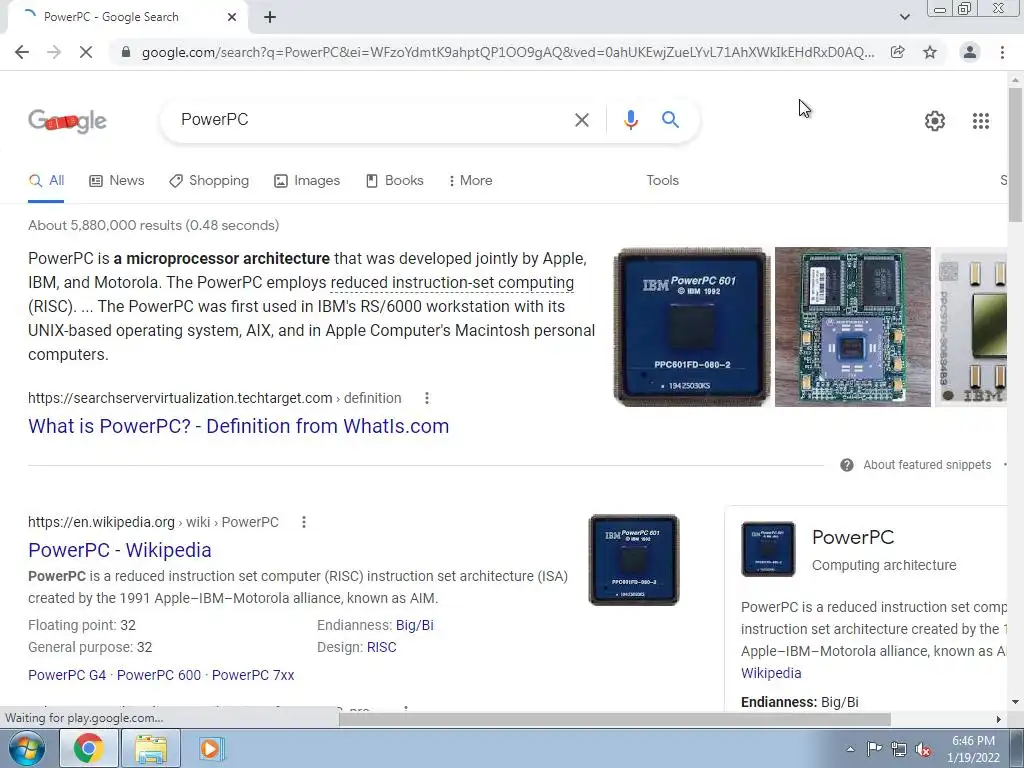Open Google settings gear
This screenshot has height=768, width=1024.
(x=935, y=121)
